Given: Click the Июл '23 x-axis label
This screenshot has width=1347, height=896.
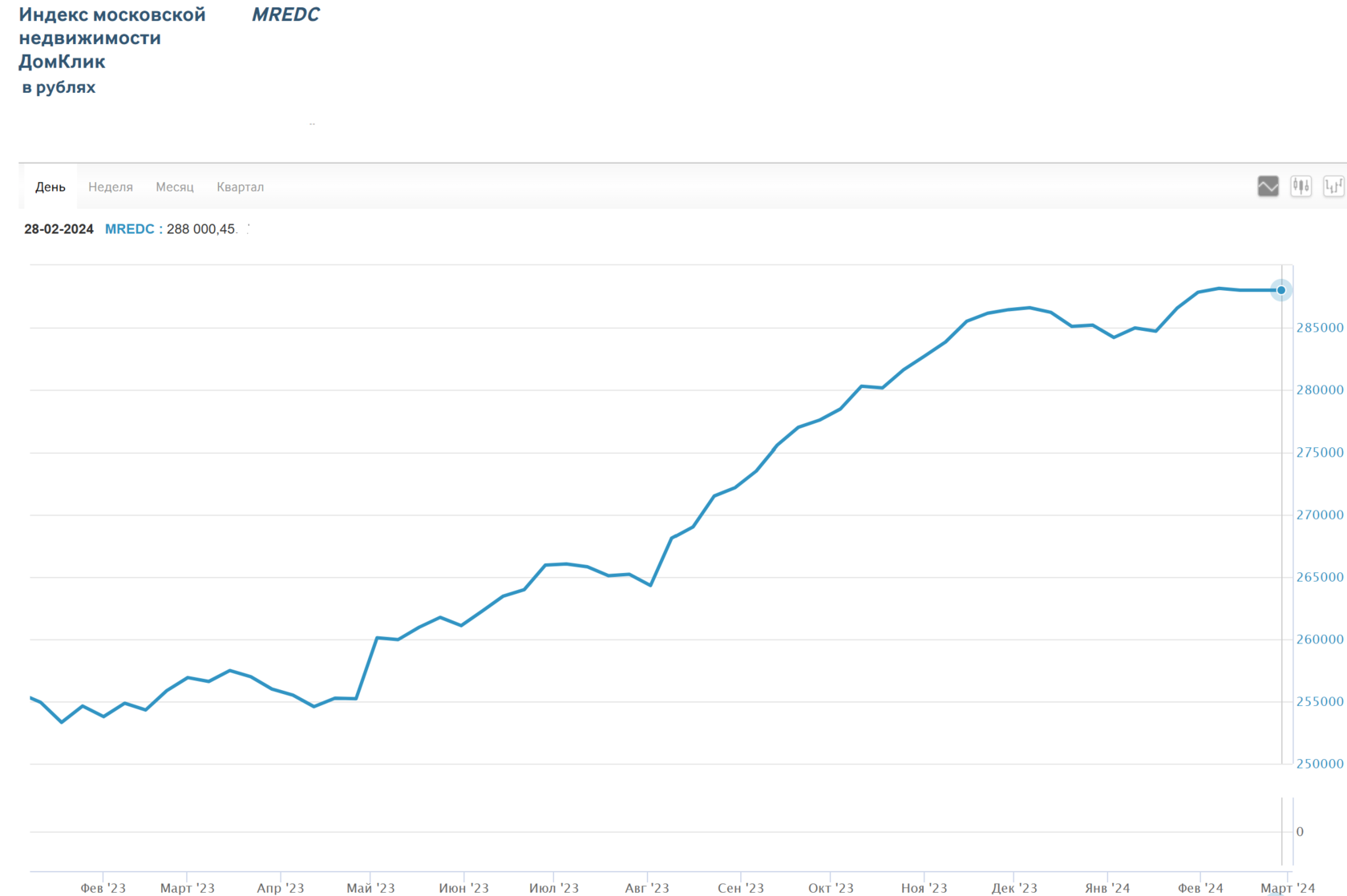Looking at the screenshot, I should click(554, 888).
